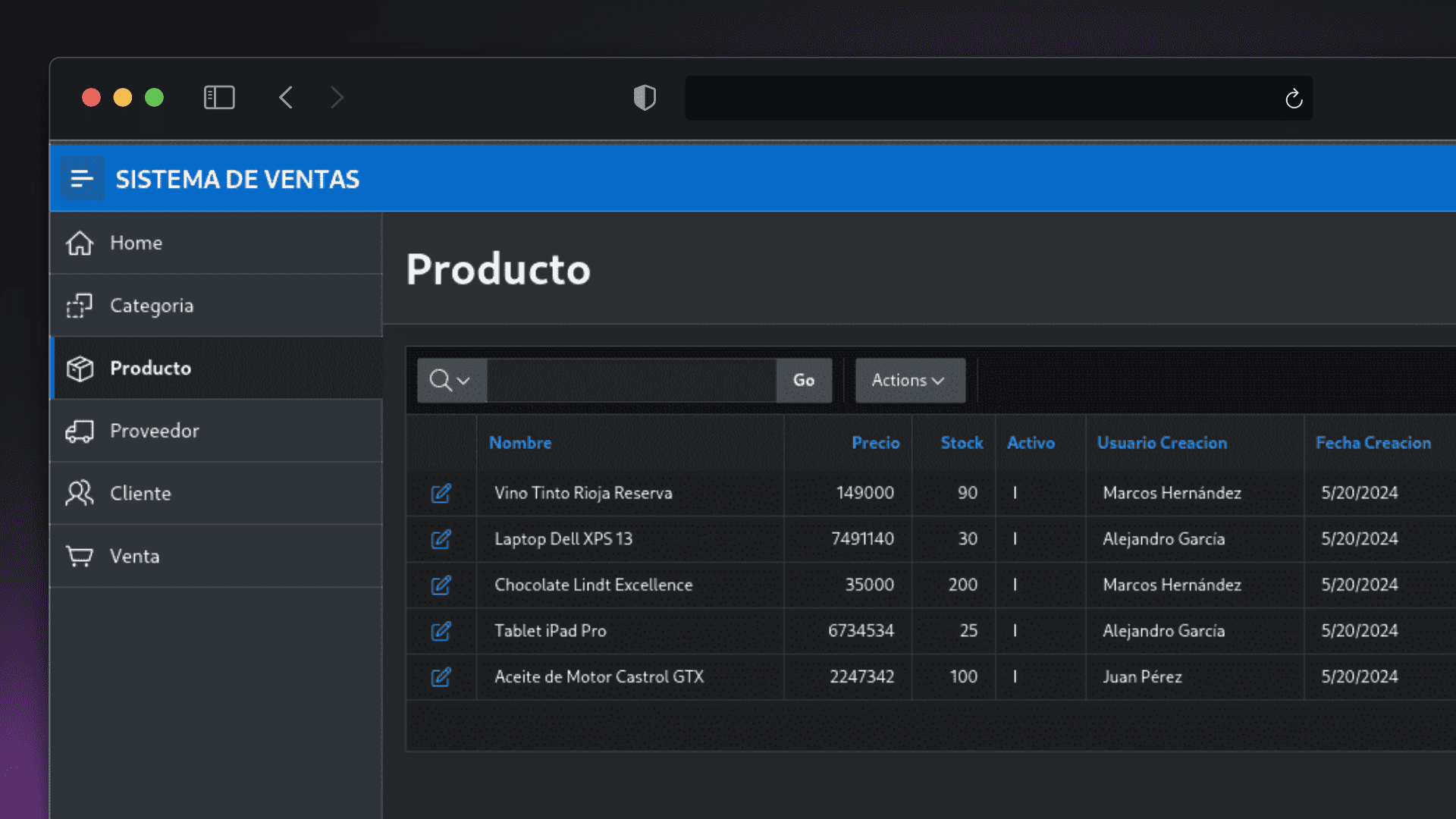Open the Home menu item
This screenshot has height=819, width=1456.
(x=216, y=243)
